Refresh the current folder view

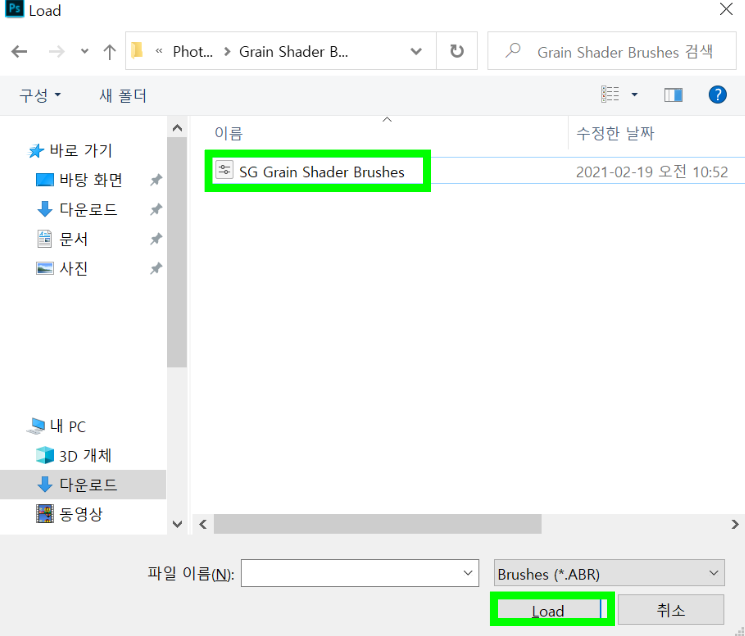pyautogui.click(x=457, y=51)
